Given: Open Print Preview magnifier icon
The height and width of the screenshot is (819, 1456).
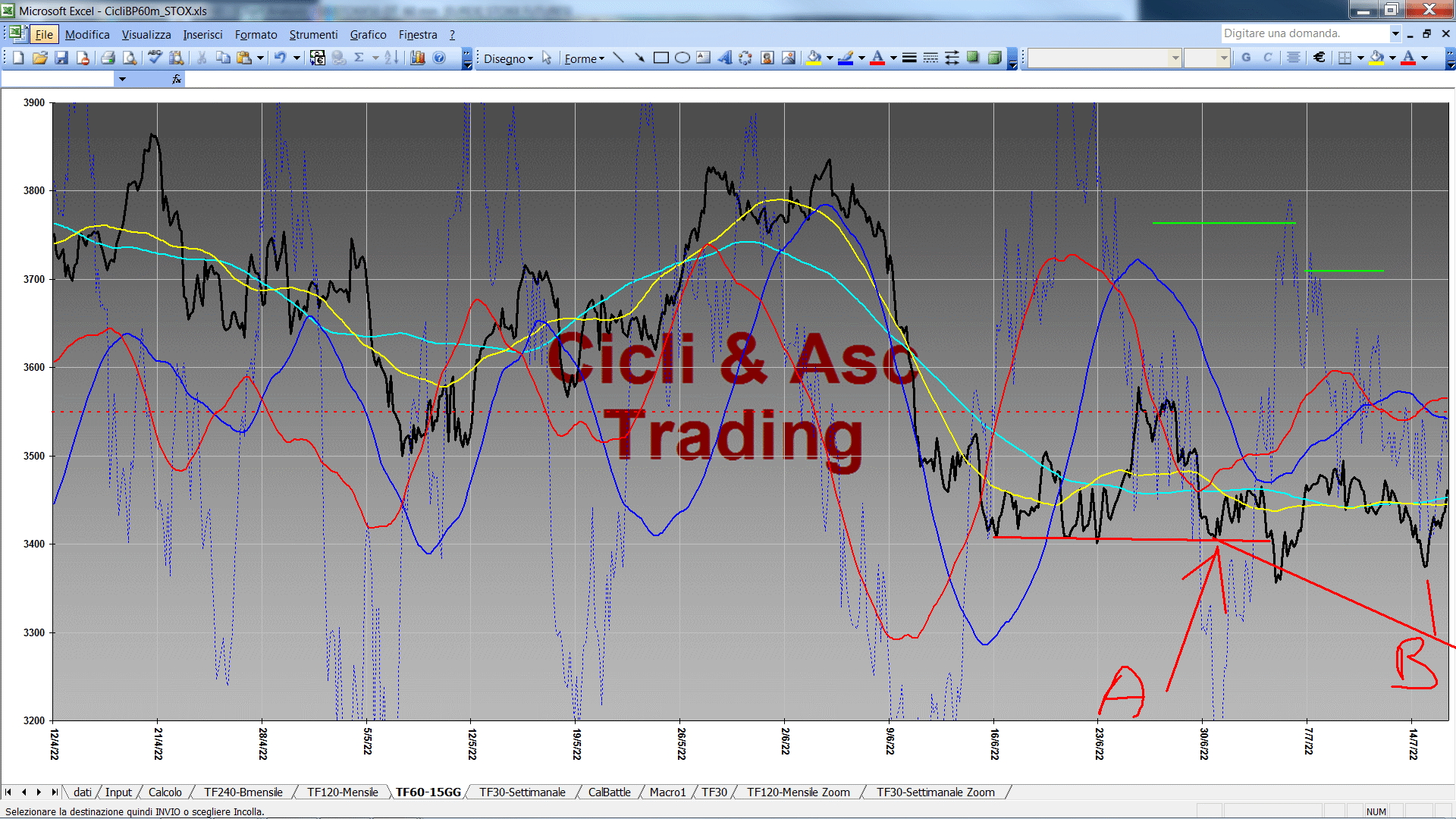Looking at the screenshot, I should tap(130, 58).
